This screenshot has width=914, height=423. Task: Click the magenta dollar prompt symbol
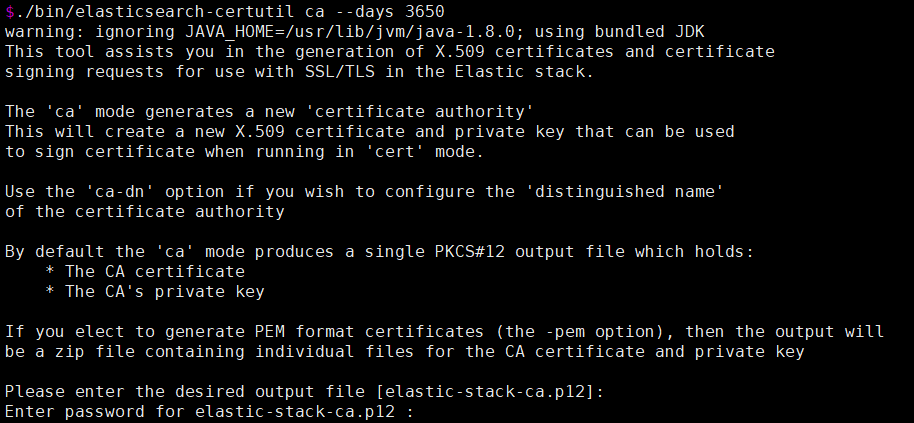tap(9, 12)
